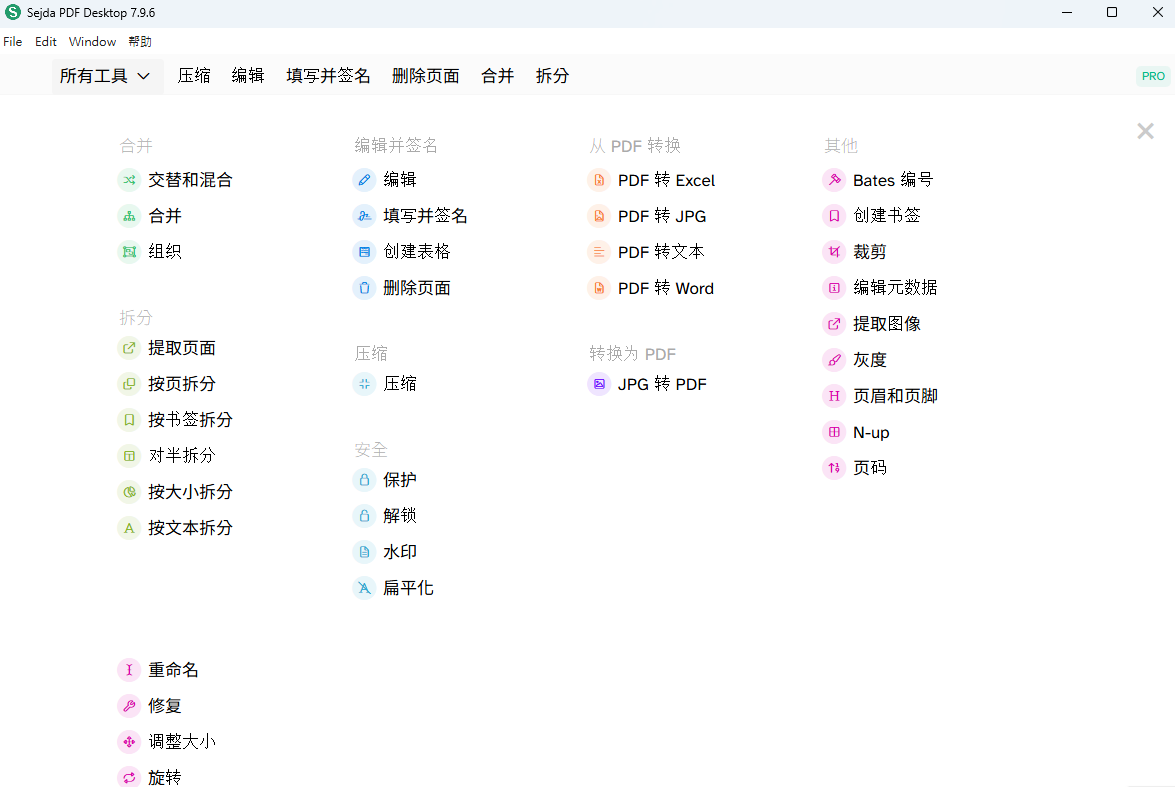The width and height of the screenshot is (1175, 787).
Task: Open the 帮助 menu
Action: tap(140, 42)
